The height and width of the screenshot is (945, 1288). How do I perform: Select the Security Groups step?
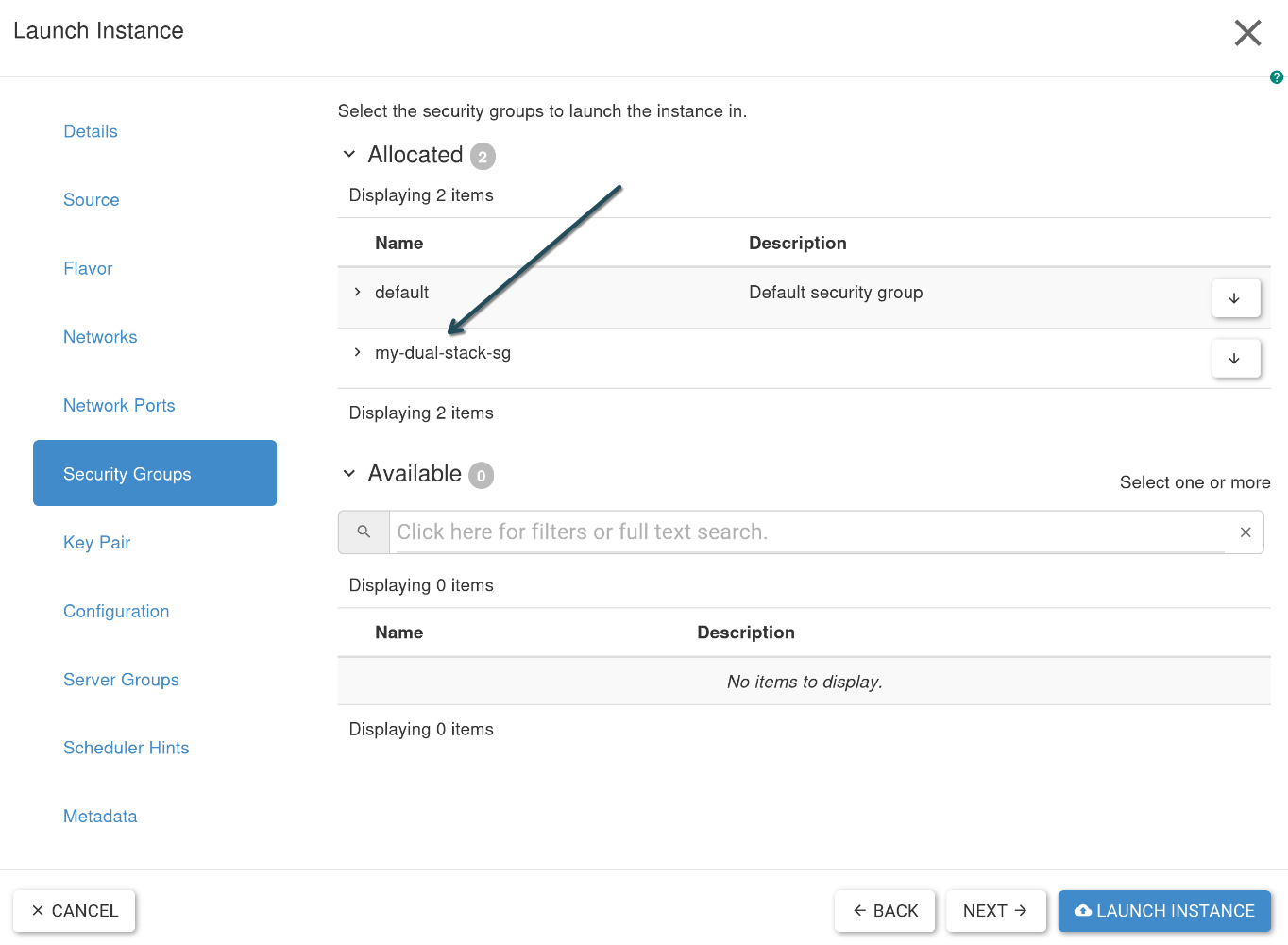coord(155,473)
